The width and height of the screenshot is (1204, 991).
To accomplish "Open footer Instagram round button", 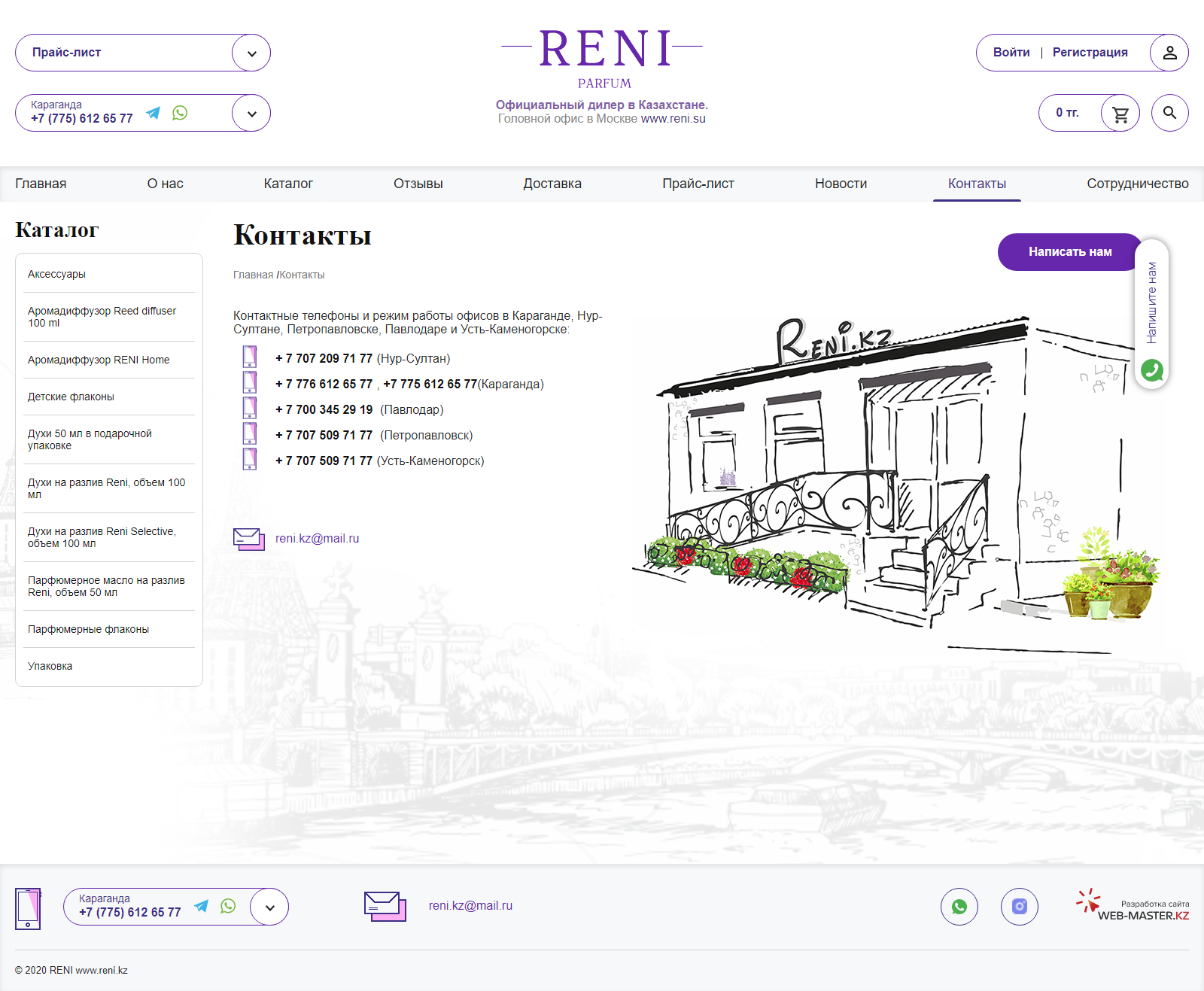I will tap(1020, 907).
